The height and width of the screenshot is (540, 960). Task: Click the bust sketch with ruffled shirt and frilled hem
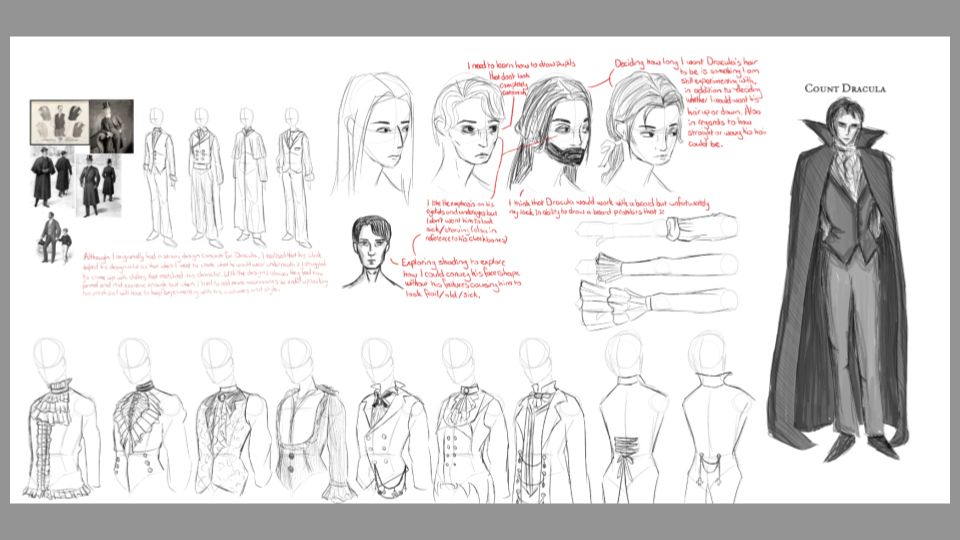[63, 418]
